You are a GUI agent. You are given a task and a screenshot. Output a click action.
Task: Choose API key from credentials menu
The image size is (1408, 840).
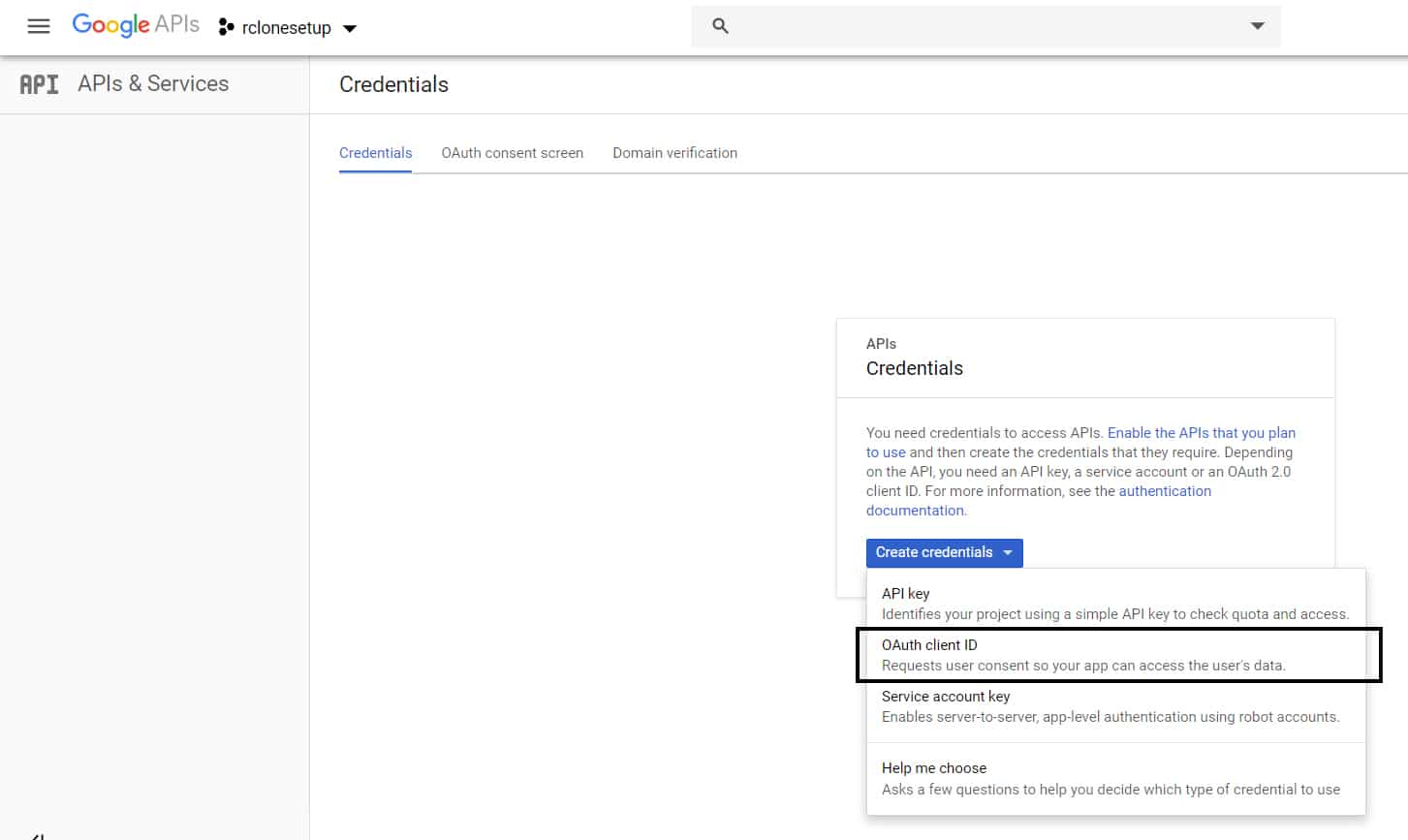[1115, 604]
